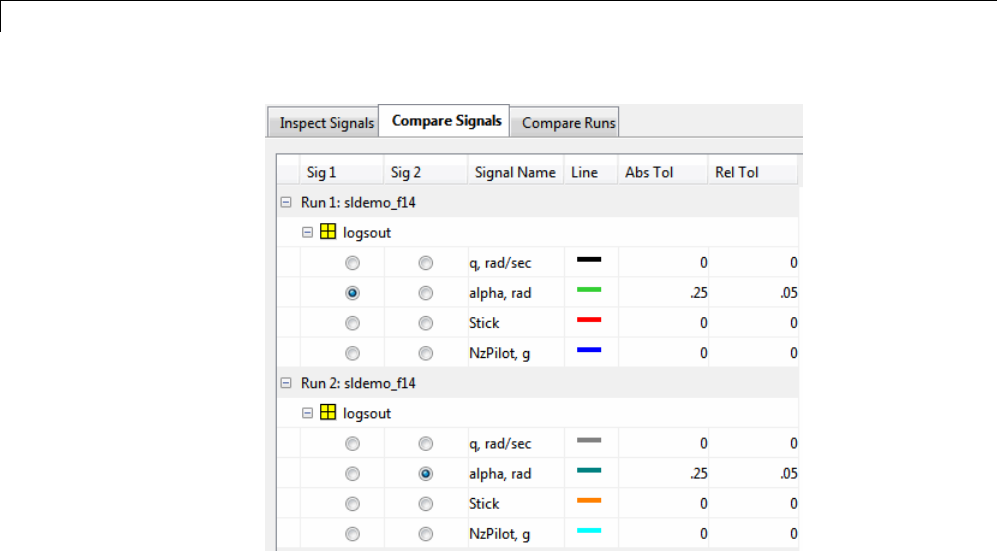The width and height of the screenshot is (997, 551).
Task: Click cyan line swatch for Run 2 NzPilot
Action: tap(588, 530)
